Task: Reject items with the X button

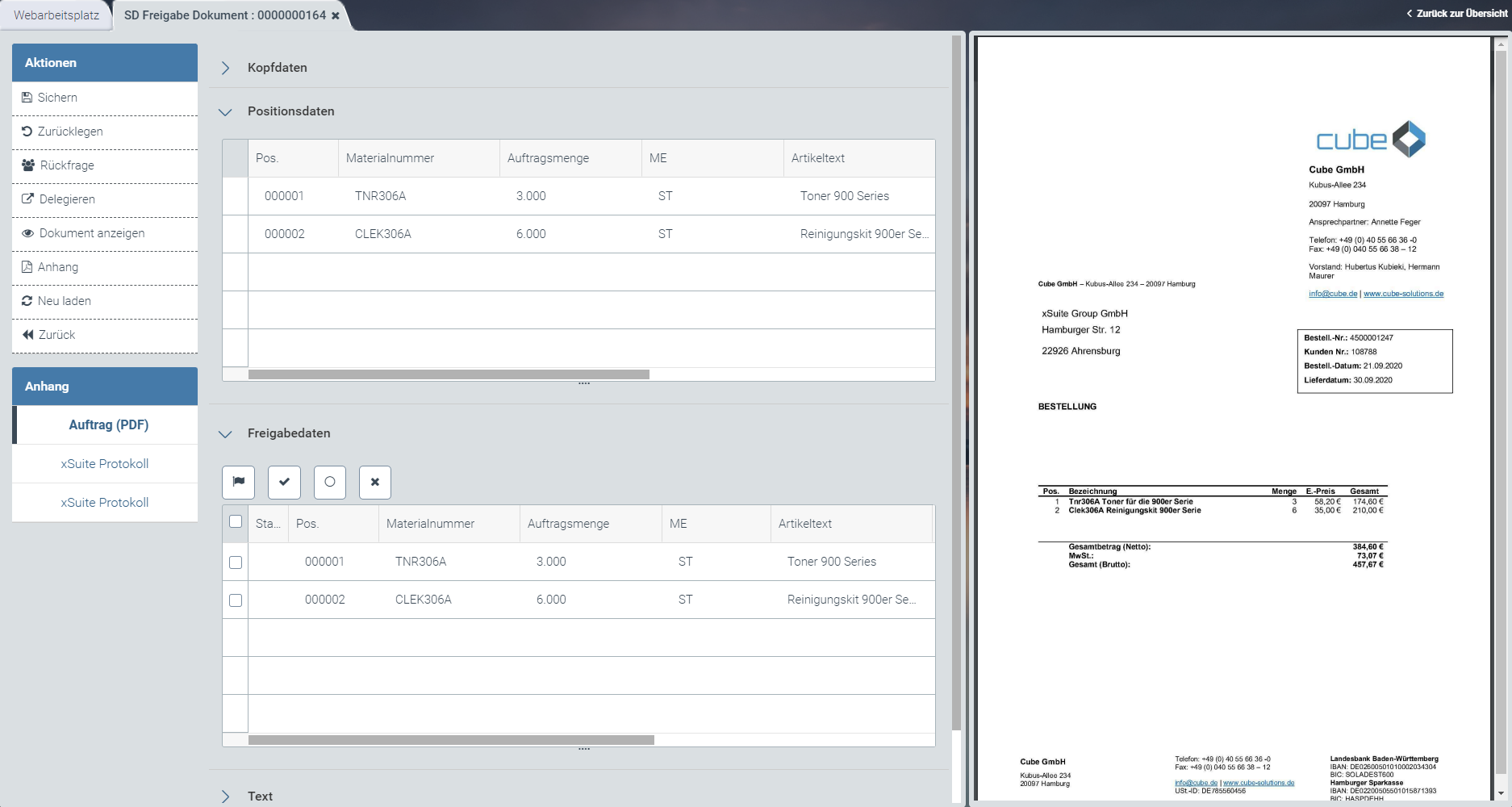Action: (x=374, y=482)
